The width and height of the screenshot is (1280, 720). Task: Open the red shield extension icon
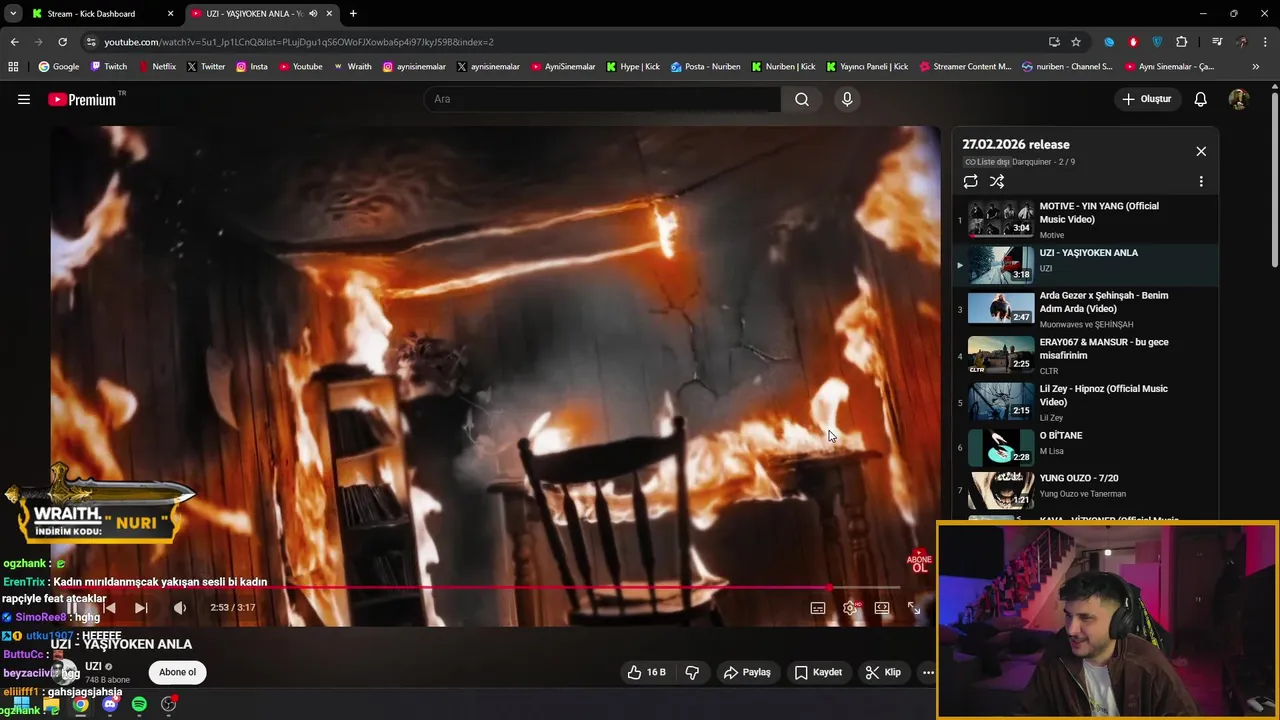[x=1133, y=42]
